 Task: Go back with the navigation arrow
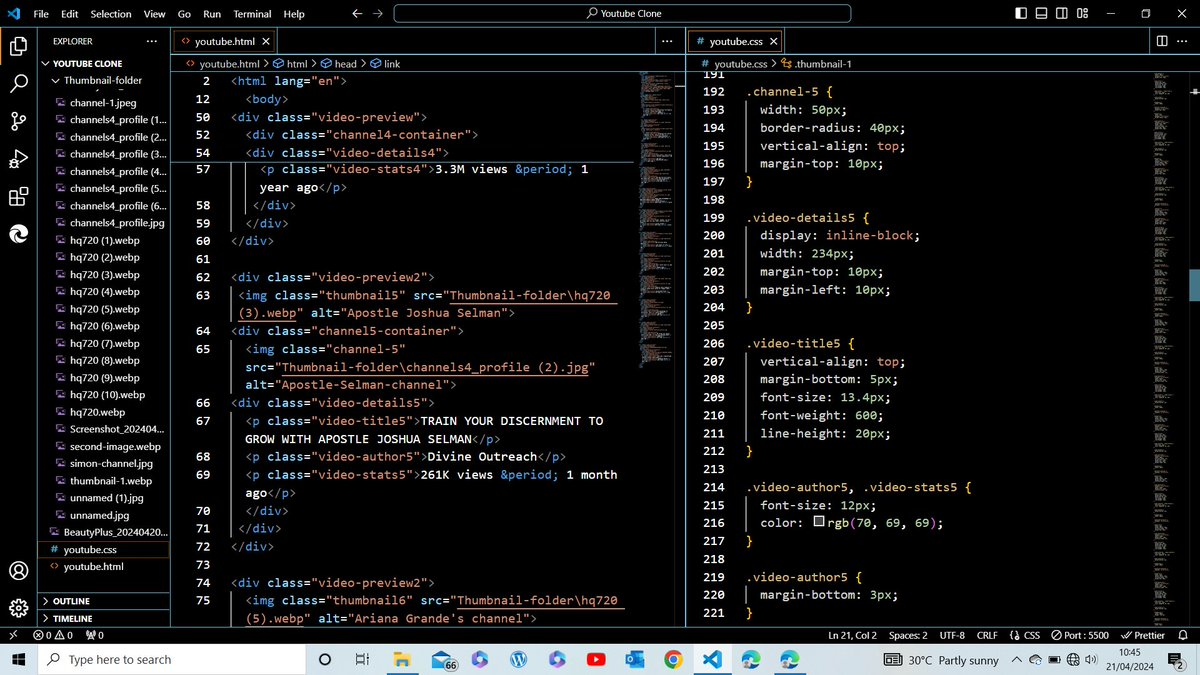coord(357,14)
